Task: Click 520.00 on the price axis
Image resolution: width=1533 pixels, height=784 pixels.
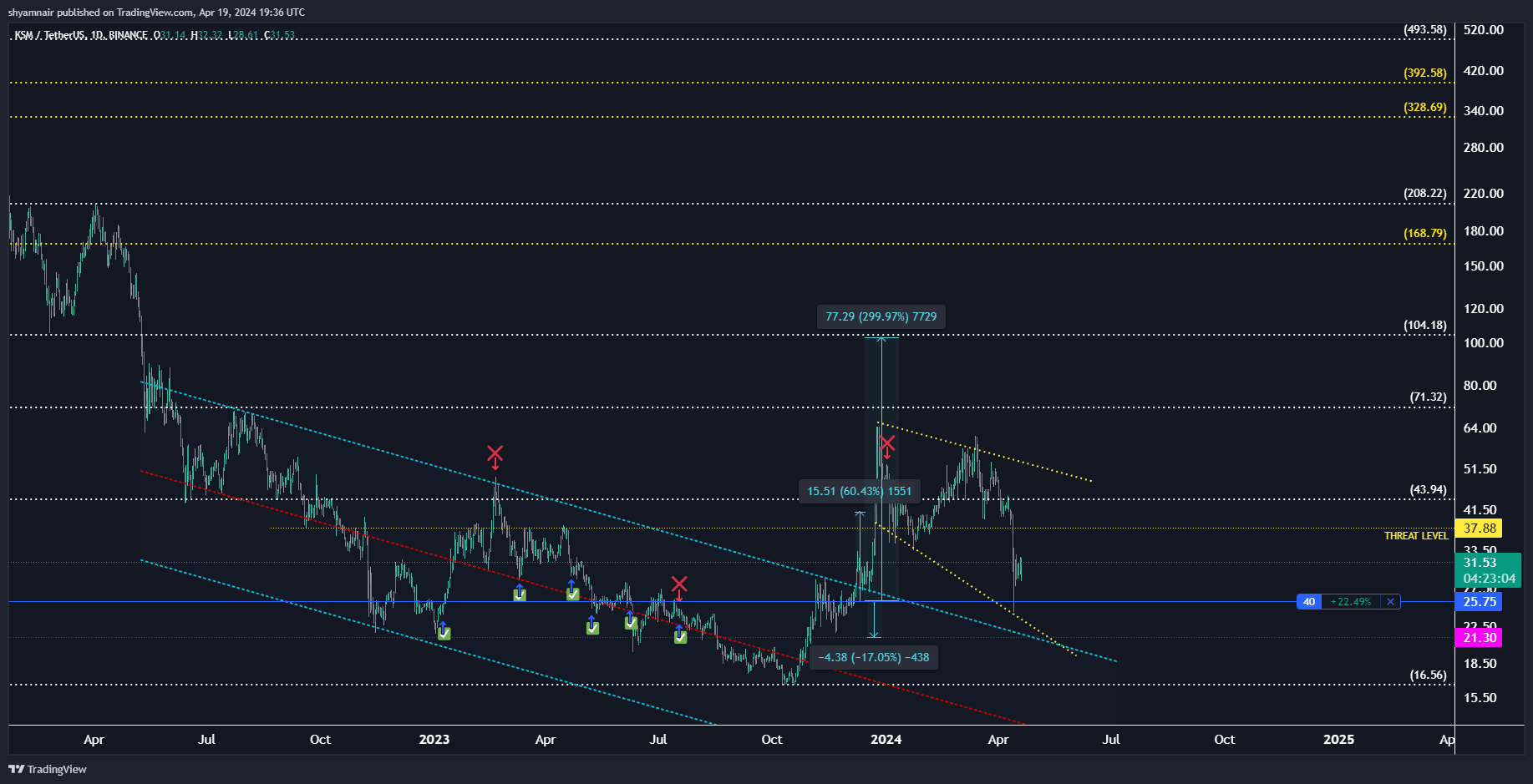Action: [1484, 29]
